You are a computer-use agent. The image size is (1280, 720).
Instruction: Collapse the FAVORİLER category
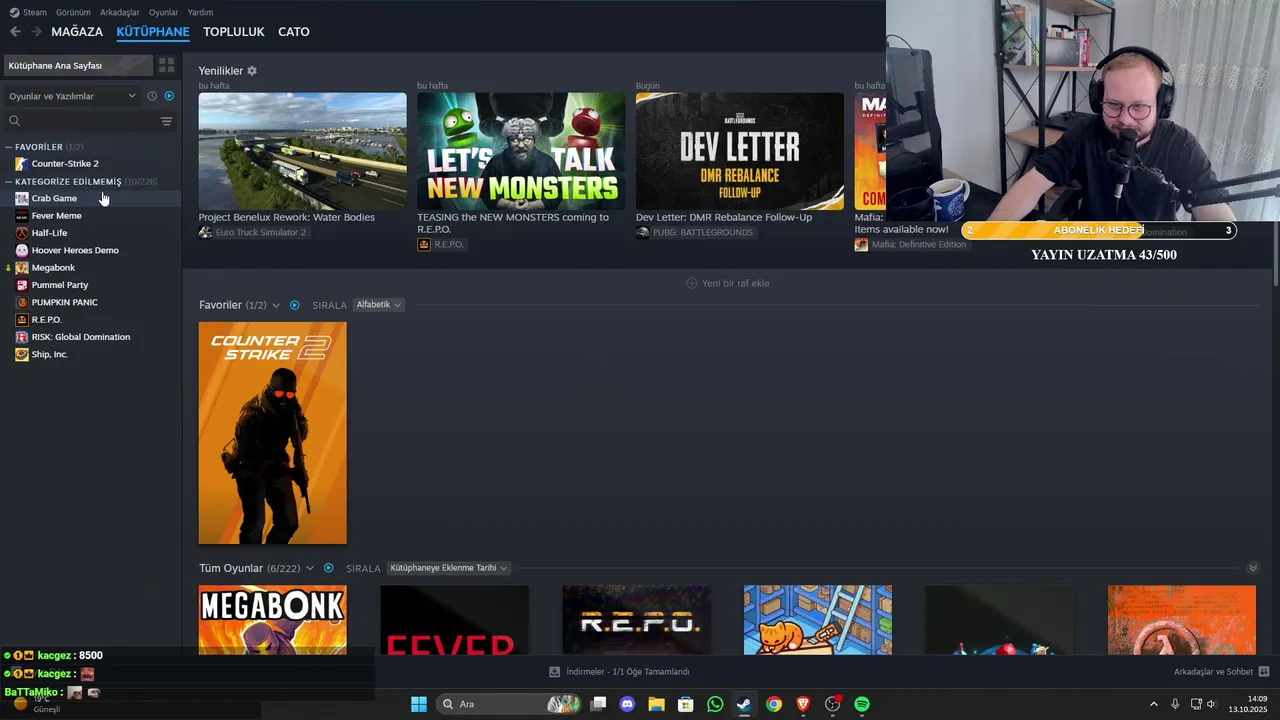9,147
